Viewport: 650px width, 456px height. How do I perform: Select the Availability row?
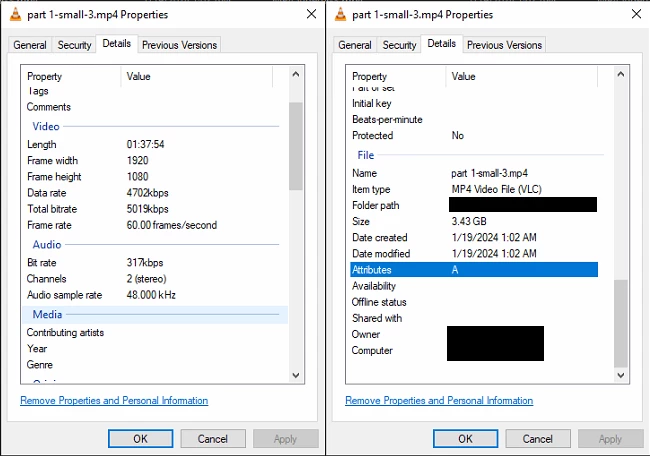474,286
